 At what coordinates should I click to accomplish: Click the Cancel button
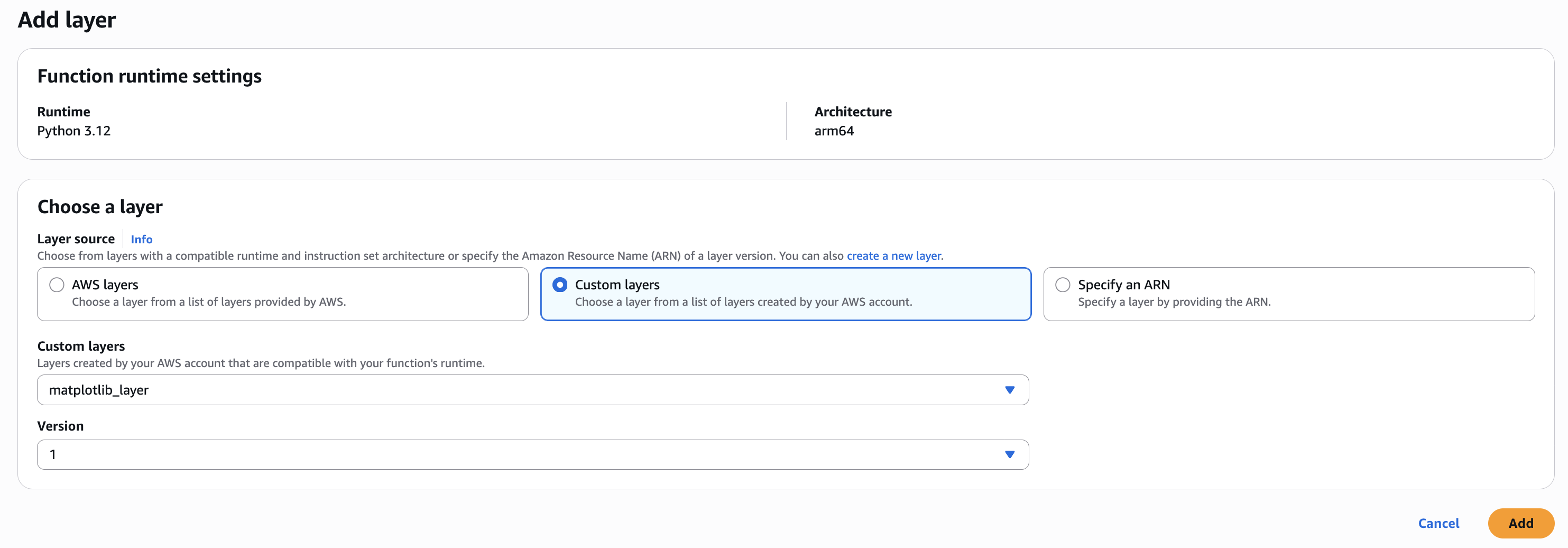click(1438, 523)
